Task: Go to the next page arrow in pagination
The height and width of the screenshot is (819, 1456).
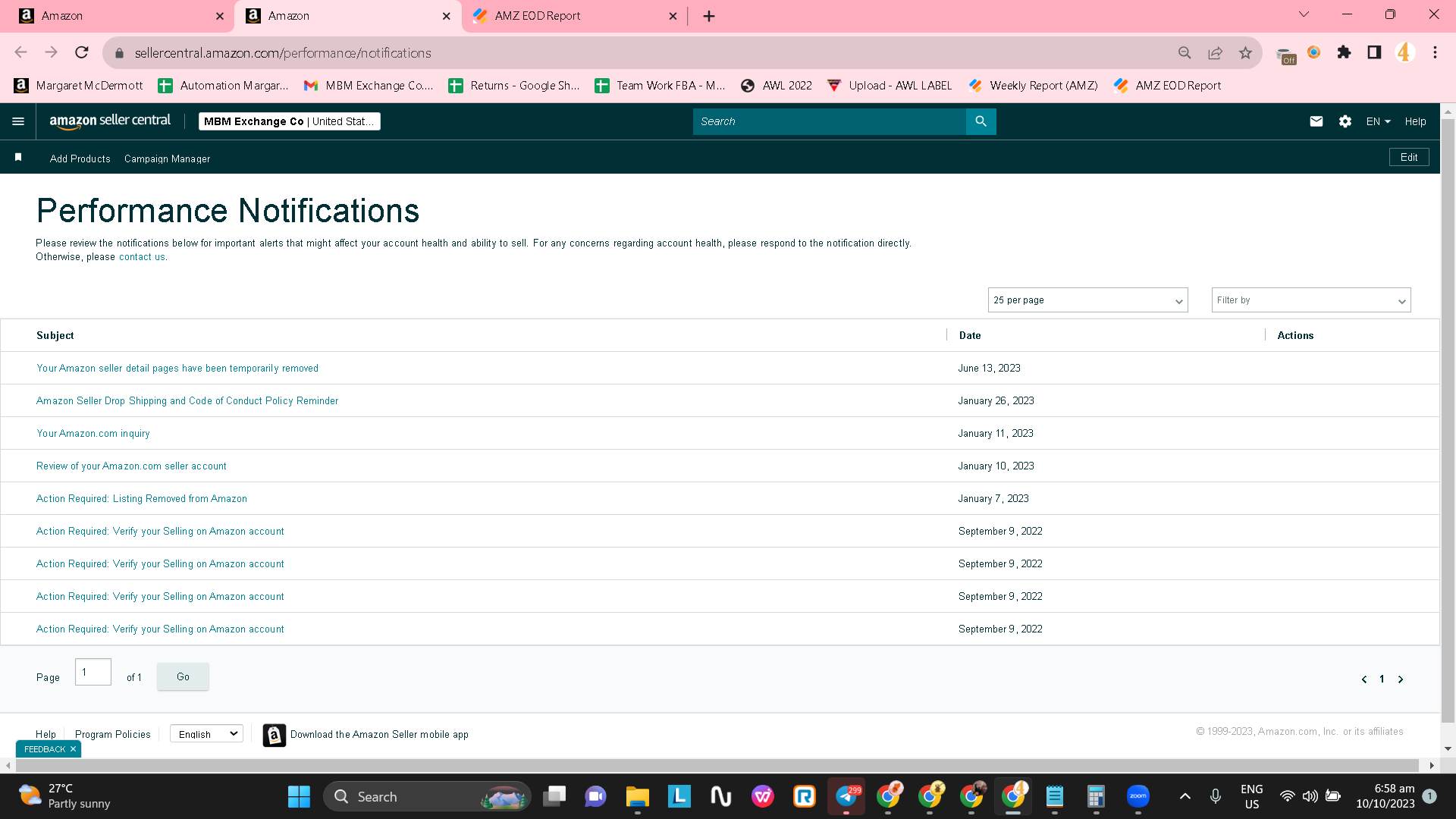Action: tap(1401, 679)
